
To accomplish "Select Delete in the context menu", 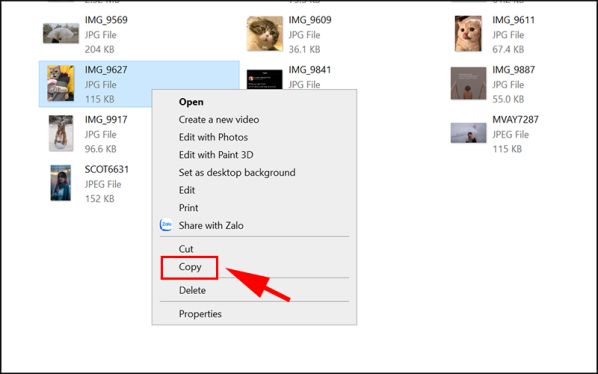I will [x=192, y=290].
